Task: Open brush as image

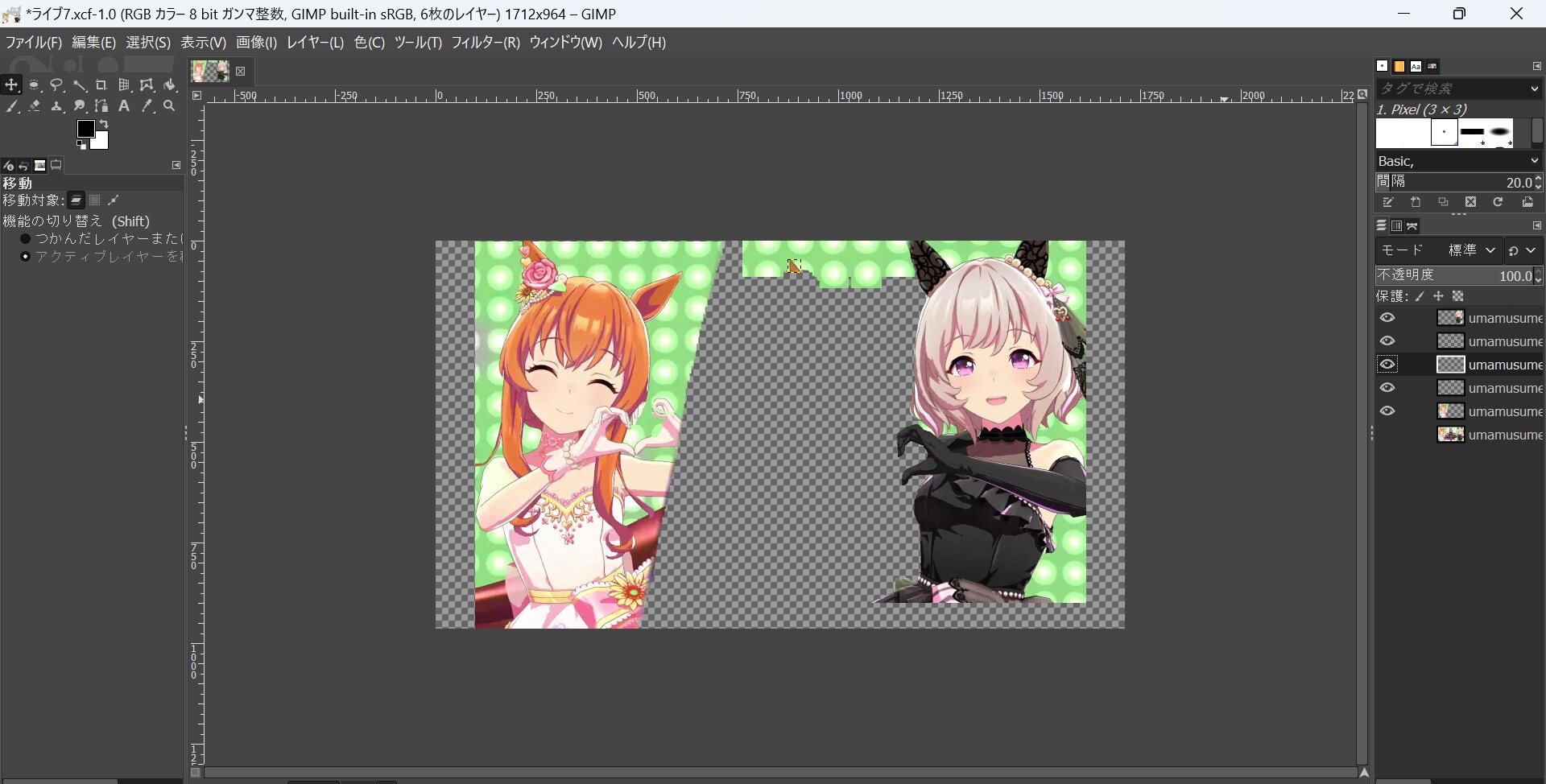Action: 1527,203
